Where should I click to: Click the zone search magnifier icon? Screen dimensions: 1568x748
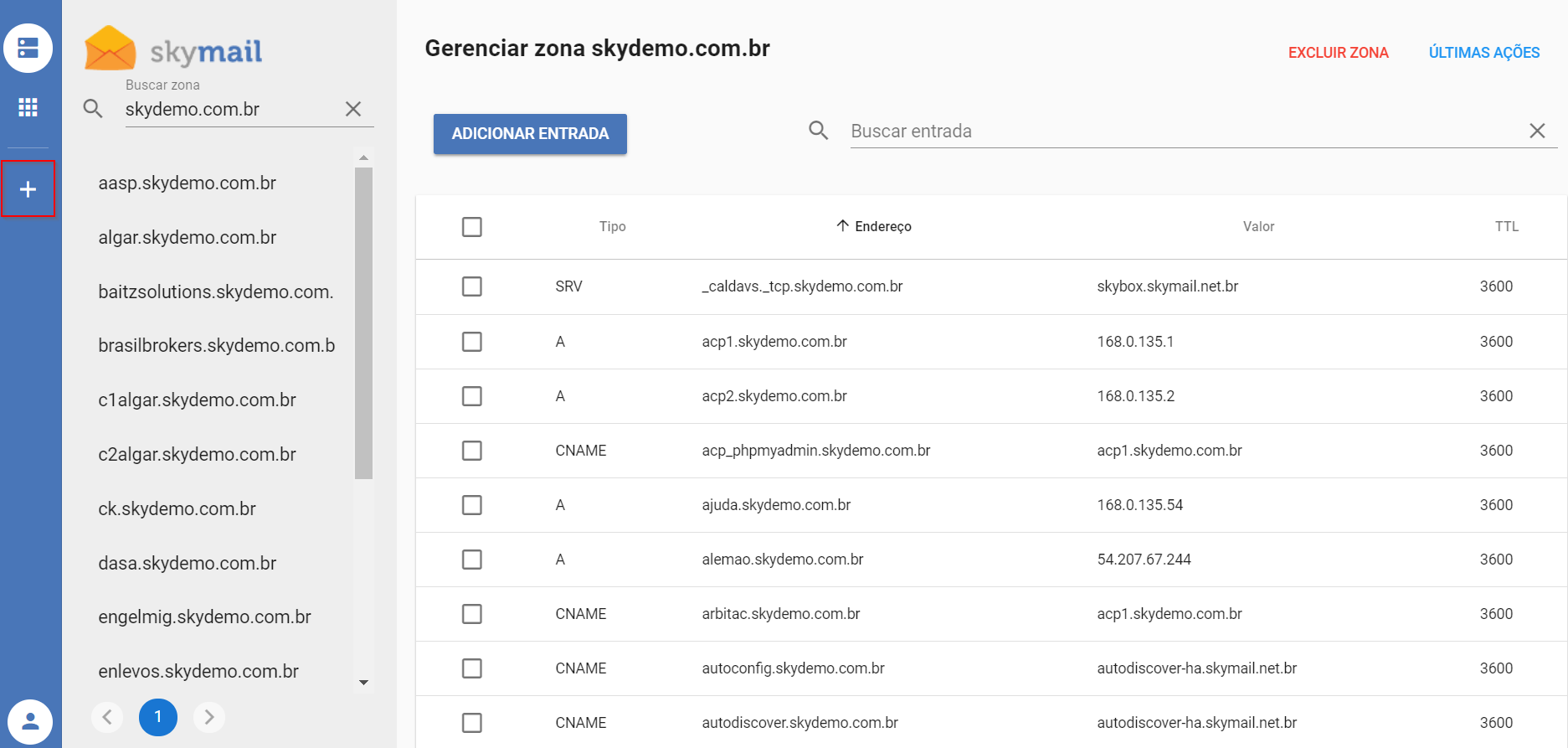[x=93, y=109]
